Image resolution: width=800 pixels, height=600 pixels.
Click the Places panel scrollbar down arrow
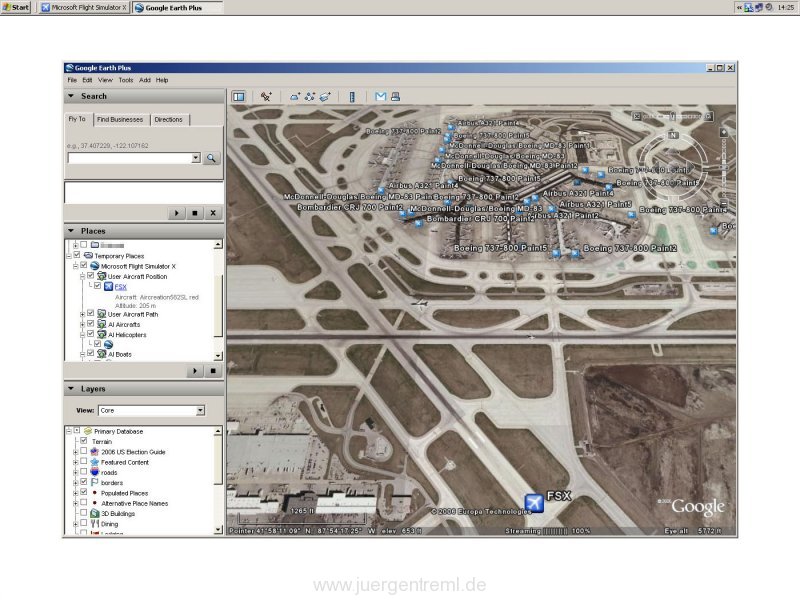click(218, 356)
